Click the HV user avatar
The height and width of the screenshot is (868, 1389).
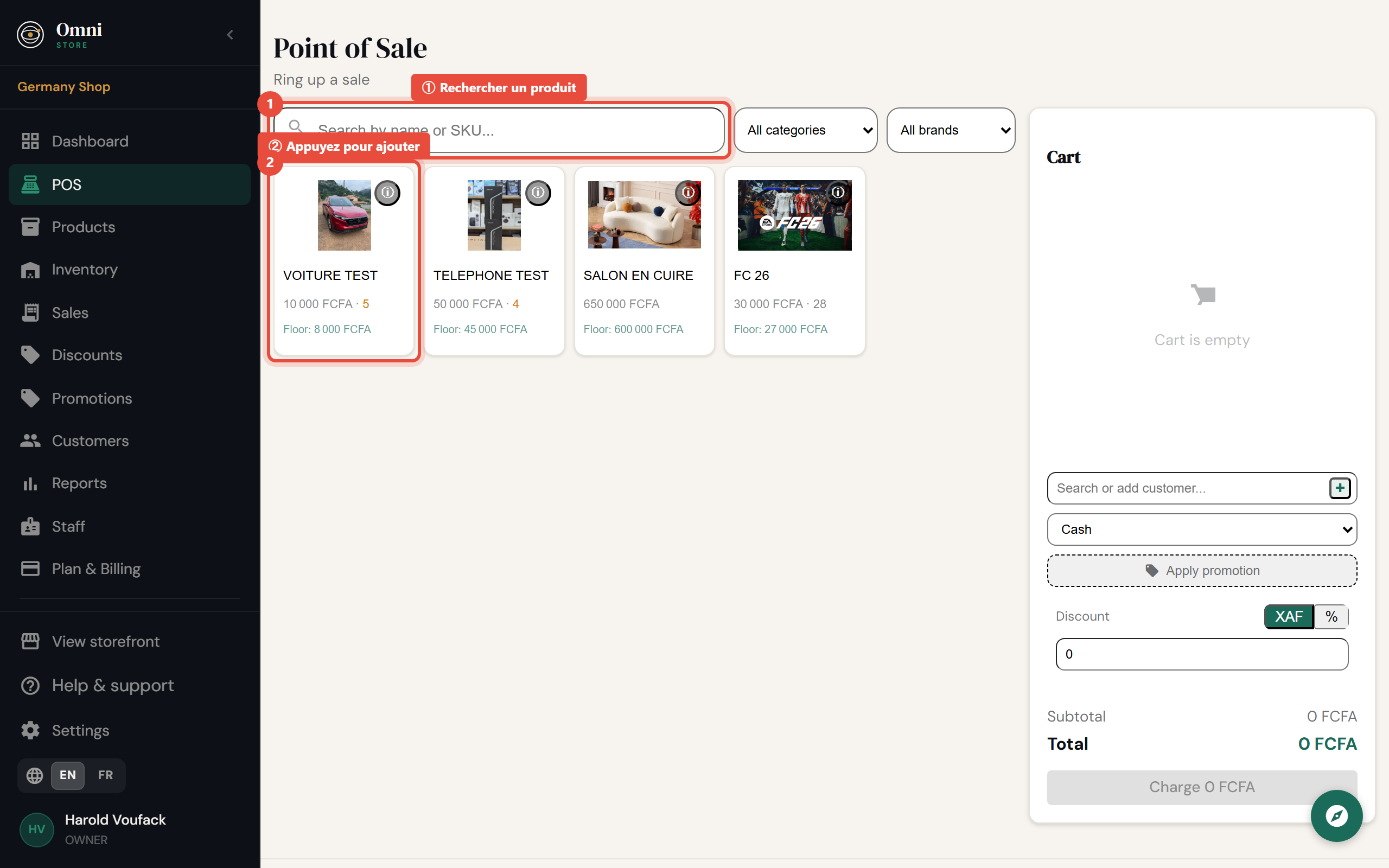click(37, 829)
